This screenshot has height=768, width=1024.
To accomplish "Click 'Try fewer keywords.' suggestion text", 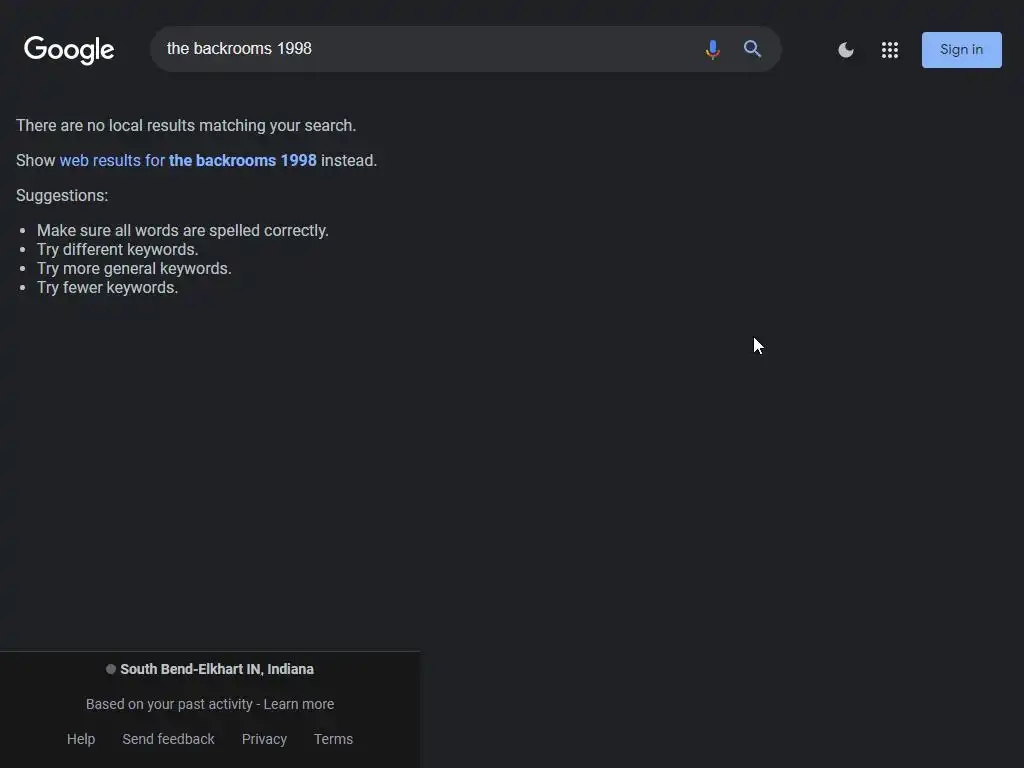I will (x=107, y=287).
